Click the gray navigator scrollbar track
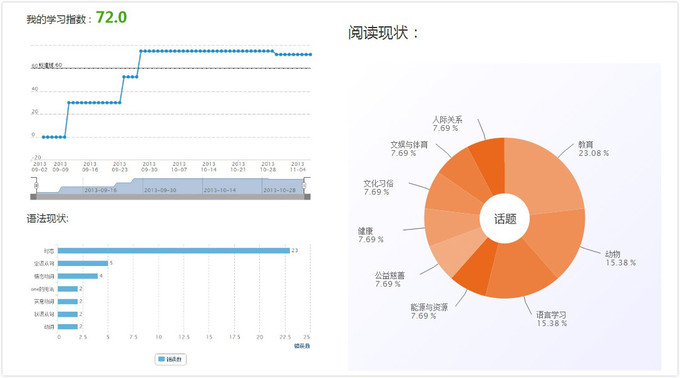 170,197
